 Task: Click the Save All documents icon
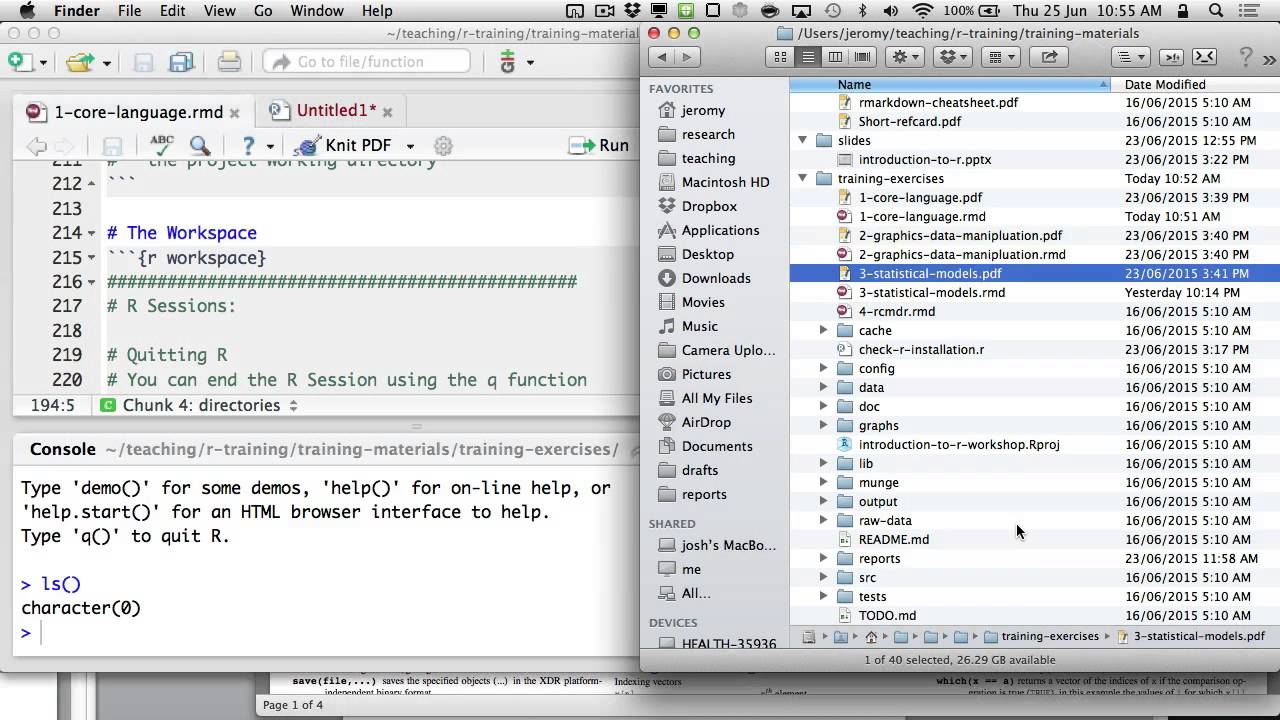pos(181,62)
